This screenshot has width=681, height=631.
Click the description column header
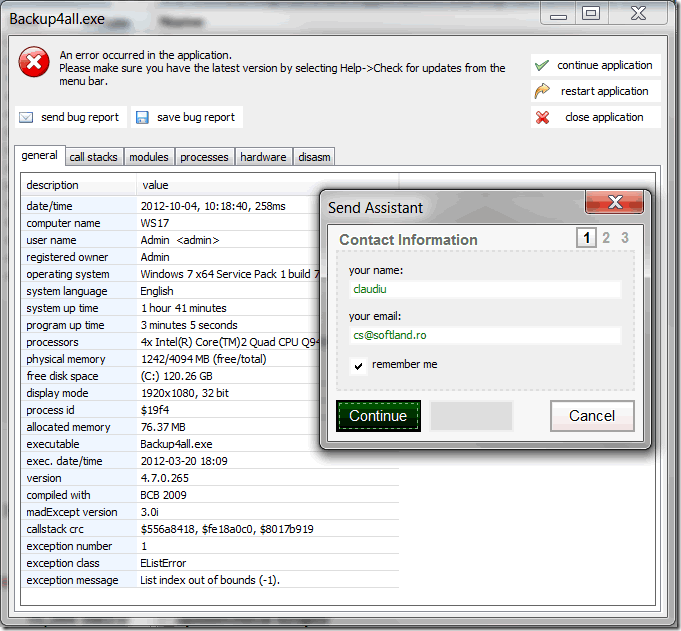(x=79, y=185)
